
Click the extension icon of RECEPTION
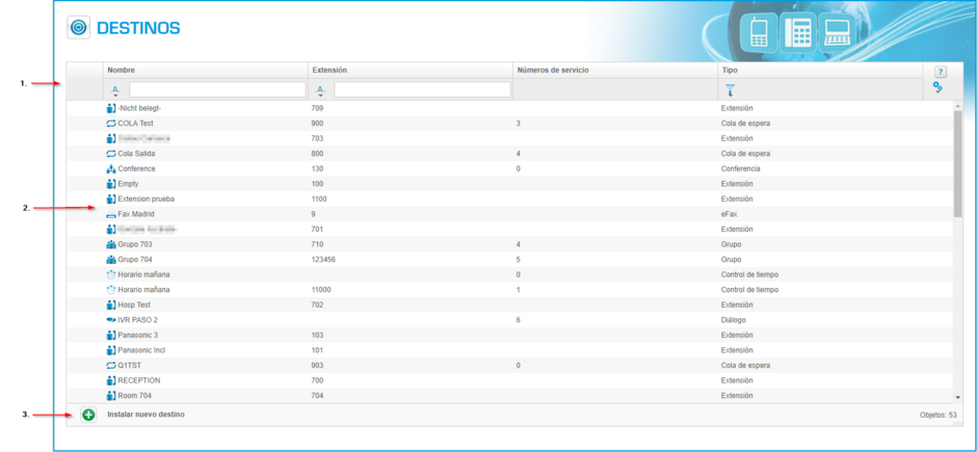click(111, 380)
